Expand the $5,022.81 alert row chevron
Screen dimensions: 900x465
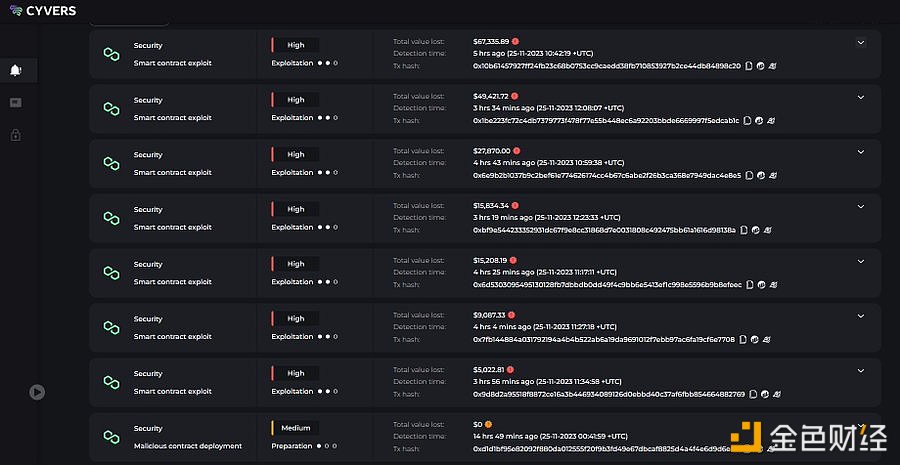[860, 371]
